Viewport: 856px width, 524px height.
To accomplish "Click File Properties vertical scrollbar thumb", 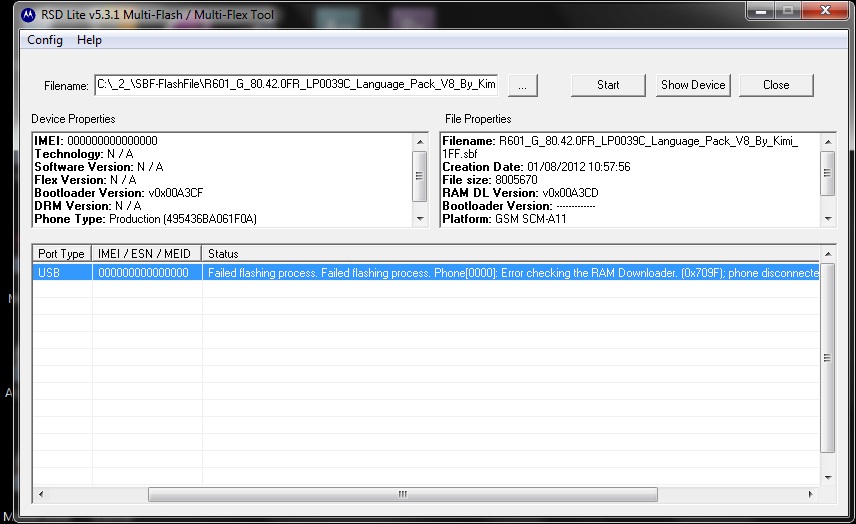I will (x=828, y=173).
